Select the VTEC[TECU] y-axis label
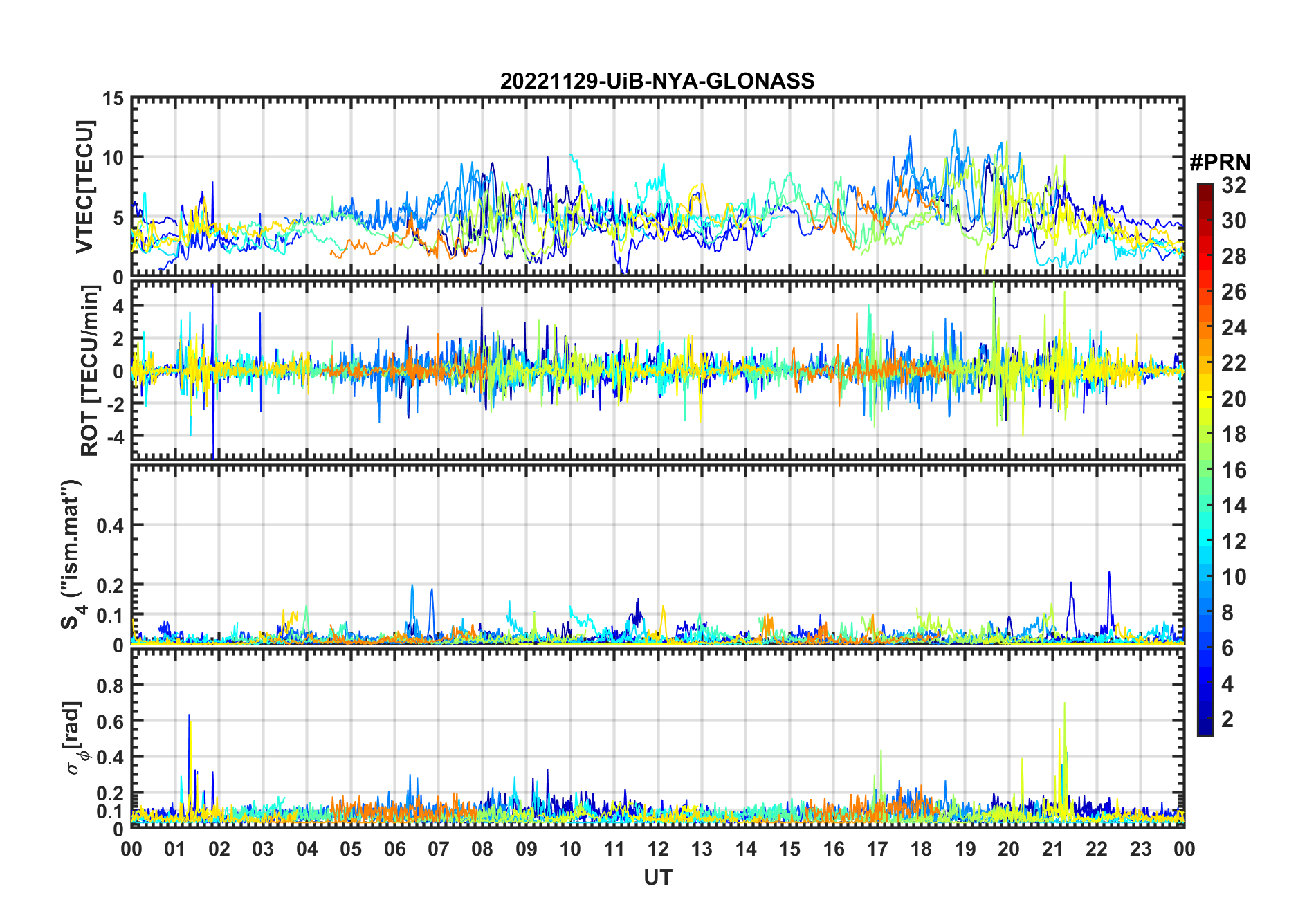Viewport: 1316px width, 920px height. pyautogui.click(x=84, y=187)
